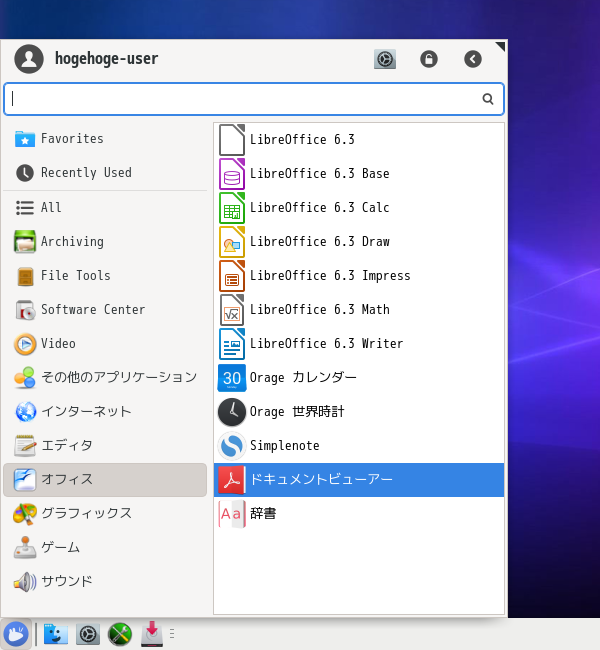Image resolution: width=600 pixels, height=650 pixels.
Task: Open LibreOffice 6.3 Base database icon
Action: pyautogui.click(x=232, y=174)
